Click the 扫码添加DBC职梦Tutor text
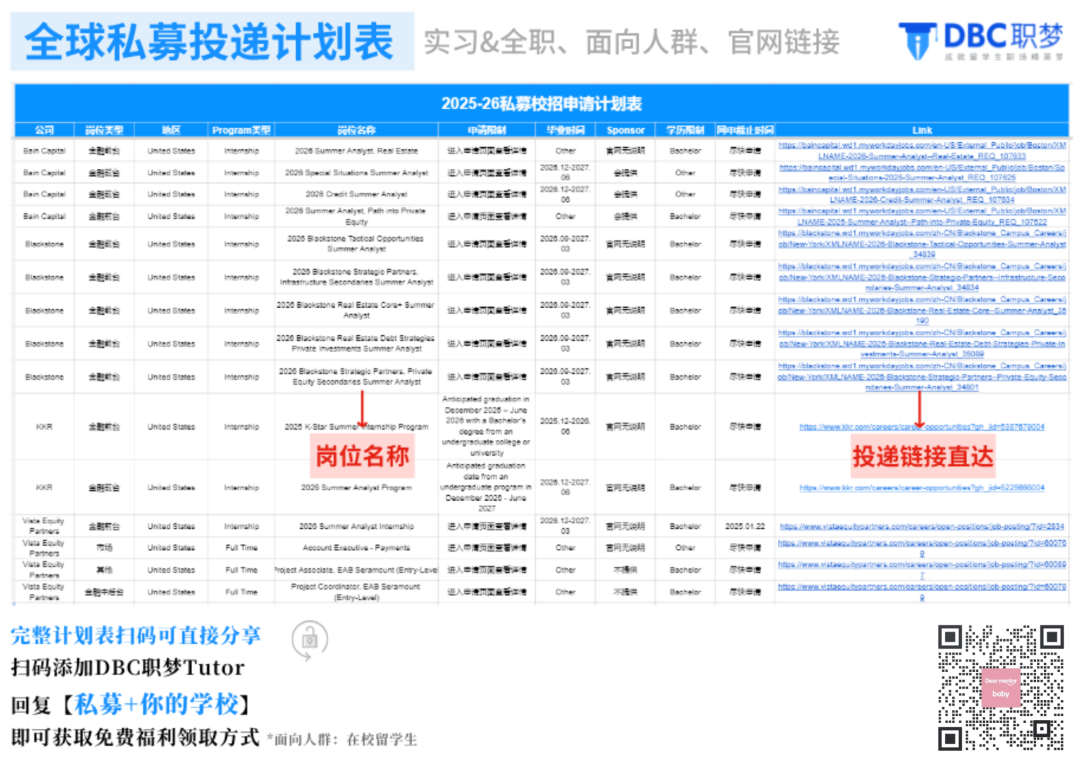1080x765 pixels. [127, 668]
